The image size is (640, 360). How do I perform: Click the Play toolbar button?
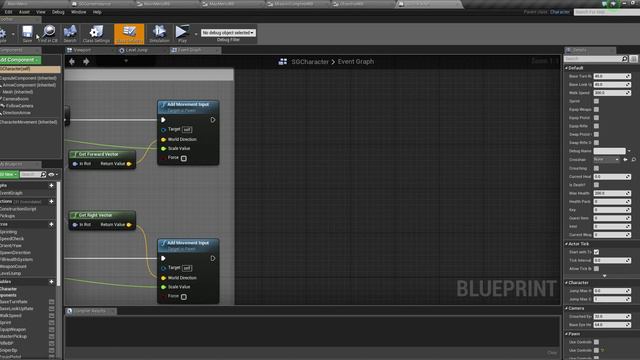coord(182,33)
